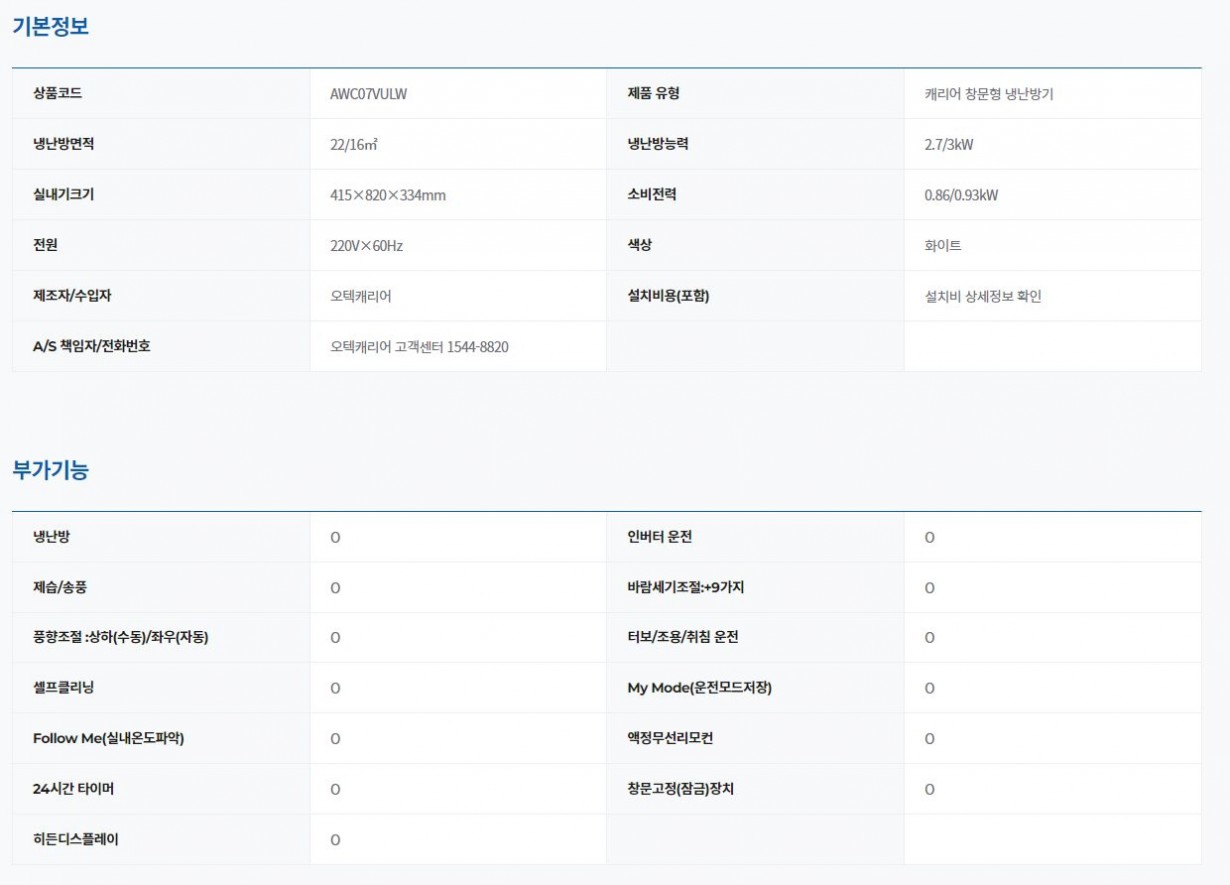Click the 부가기능 section heading
Viewport: 1230px width, 885px height.
point(50,470)
